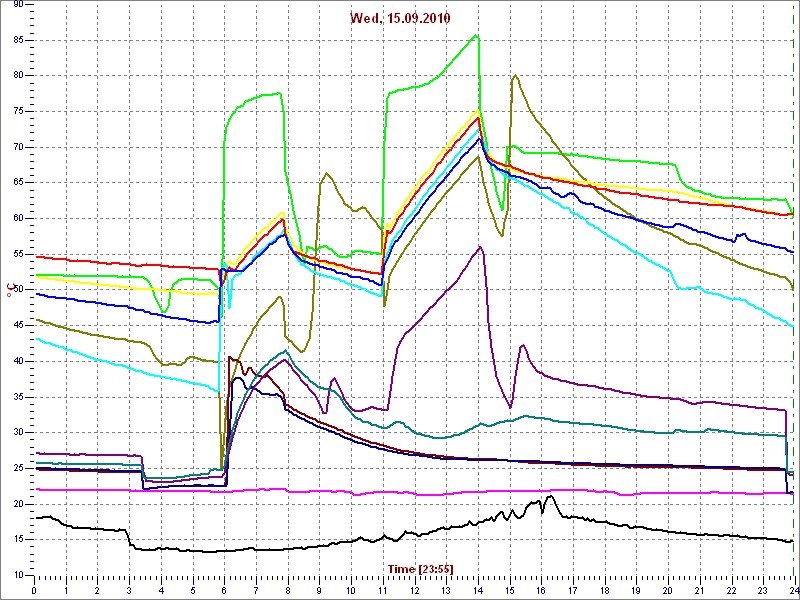Click the chart title "Wed, 15.09.2010"

point(400,18)
